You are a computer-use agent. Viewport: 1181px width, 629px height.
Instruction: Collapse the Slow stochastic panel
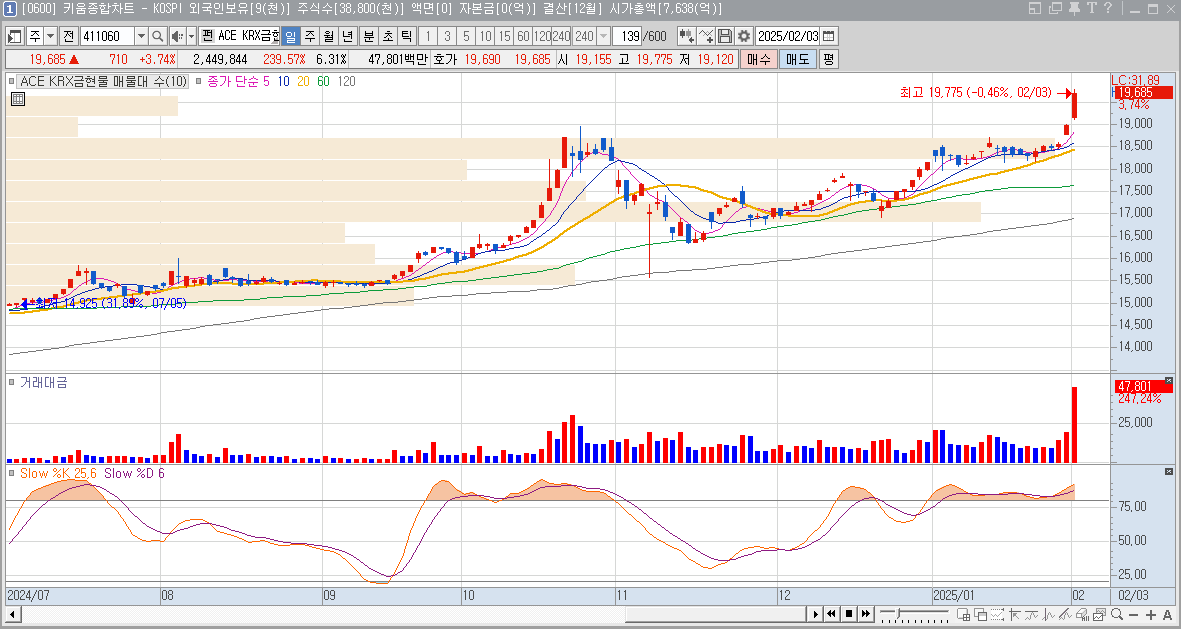click(x=1169, y=472)
